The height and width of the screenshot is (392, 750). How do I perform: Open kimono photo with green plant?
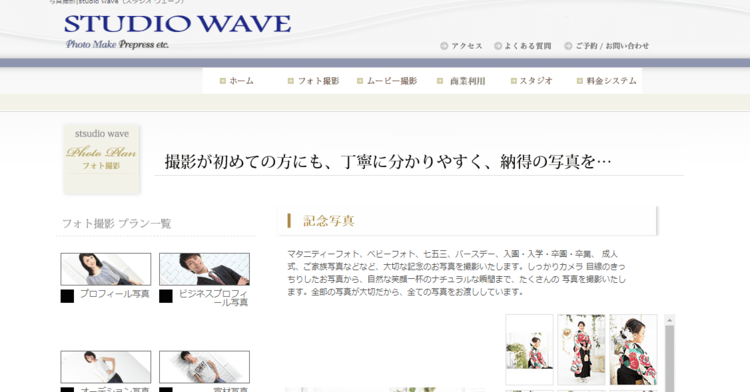529,349
